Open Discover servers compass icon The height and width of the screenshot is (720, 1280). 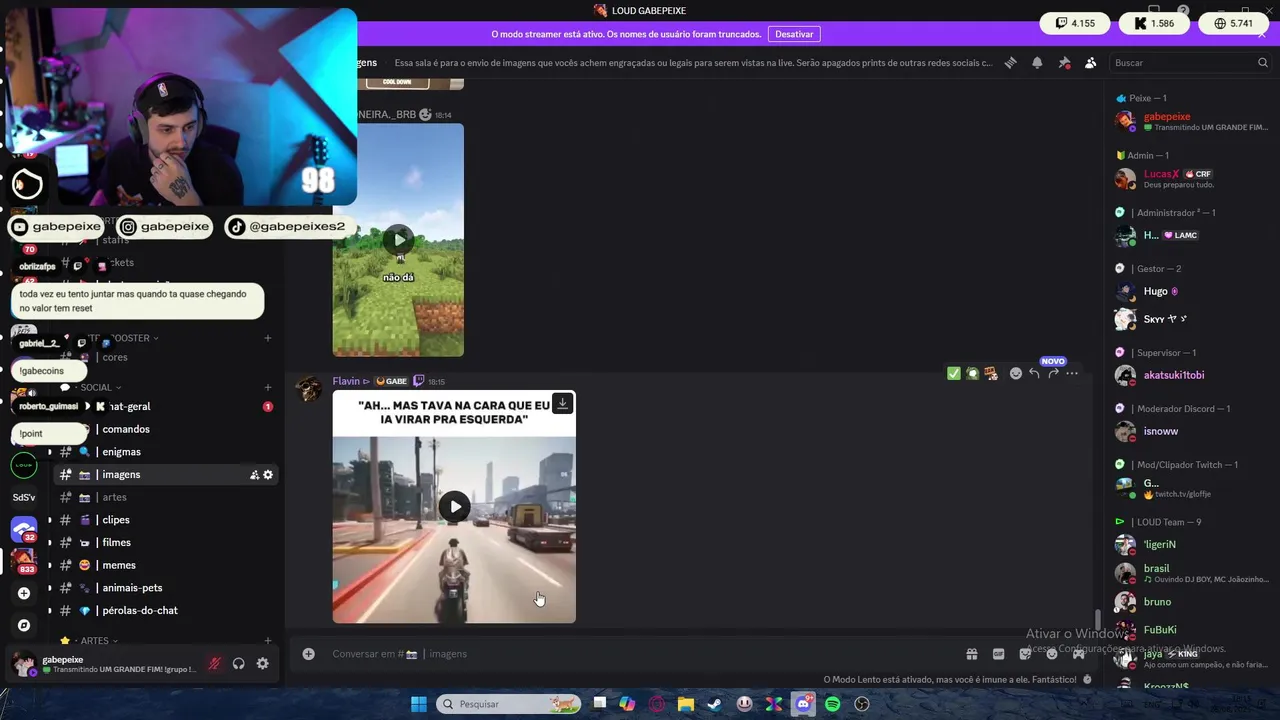[x=24, y=626]
